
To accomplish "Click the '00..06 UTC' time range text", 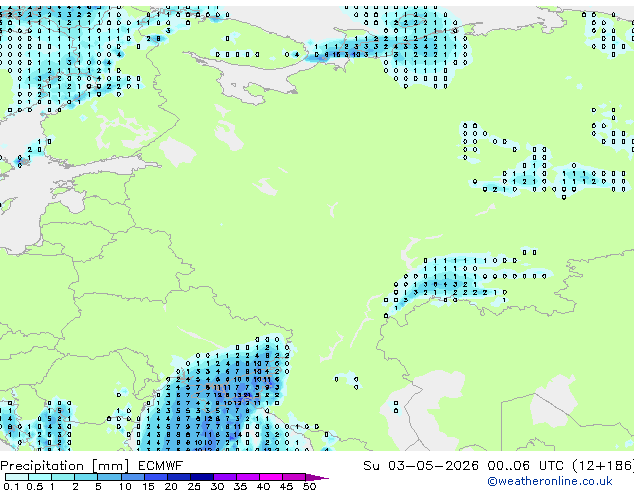I will coord(525,466).
